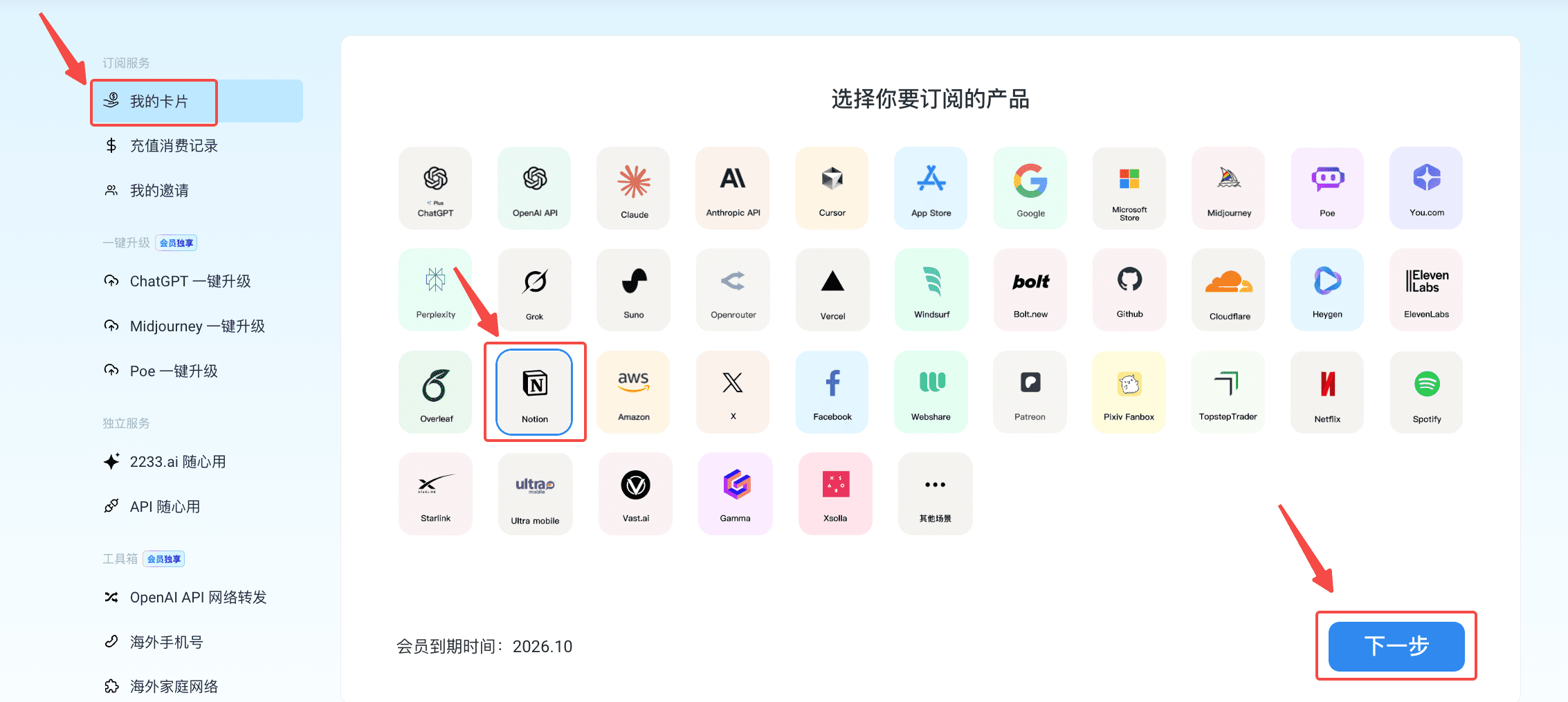Select the Vercel product tile
This screenshot has height=702, width=1568.
[832, 290]
